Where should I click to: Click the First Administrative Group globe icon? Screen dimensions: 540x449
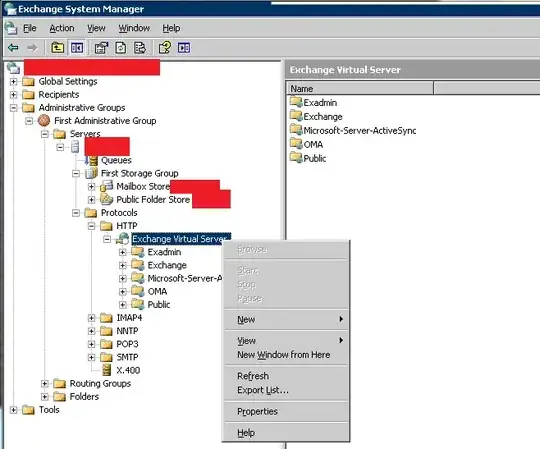44,121
